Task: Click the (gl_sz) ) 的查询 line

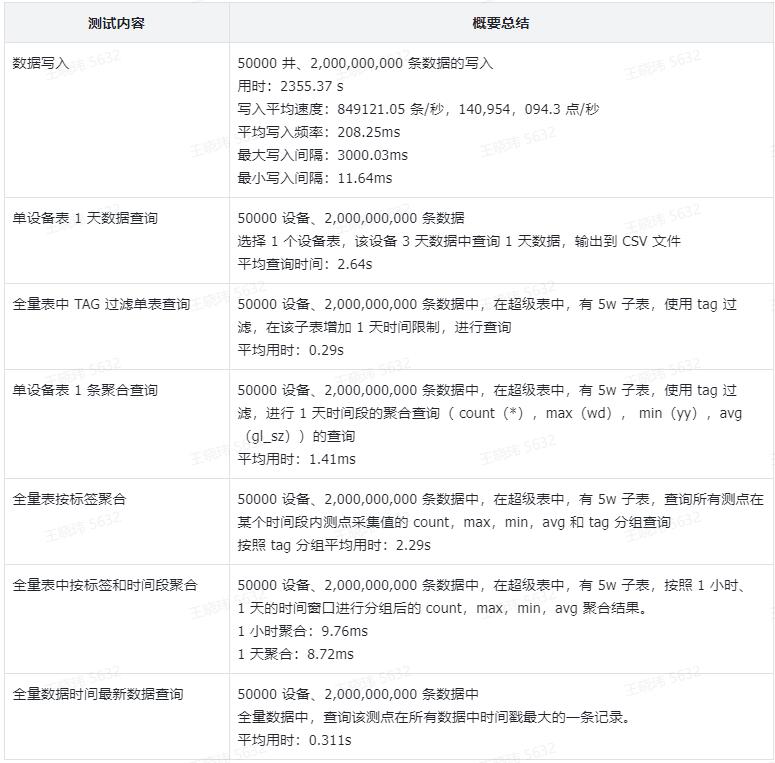Action: (x=297, y=436)
